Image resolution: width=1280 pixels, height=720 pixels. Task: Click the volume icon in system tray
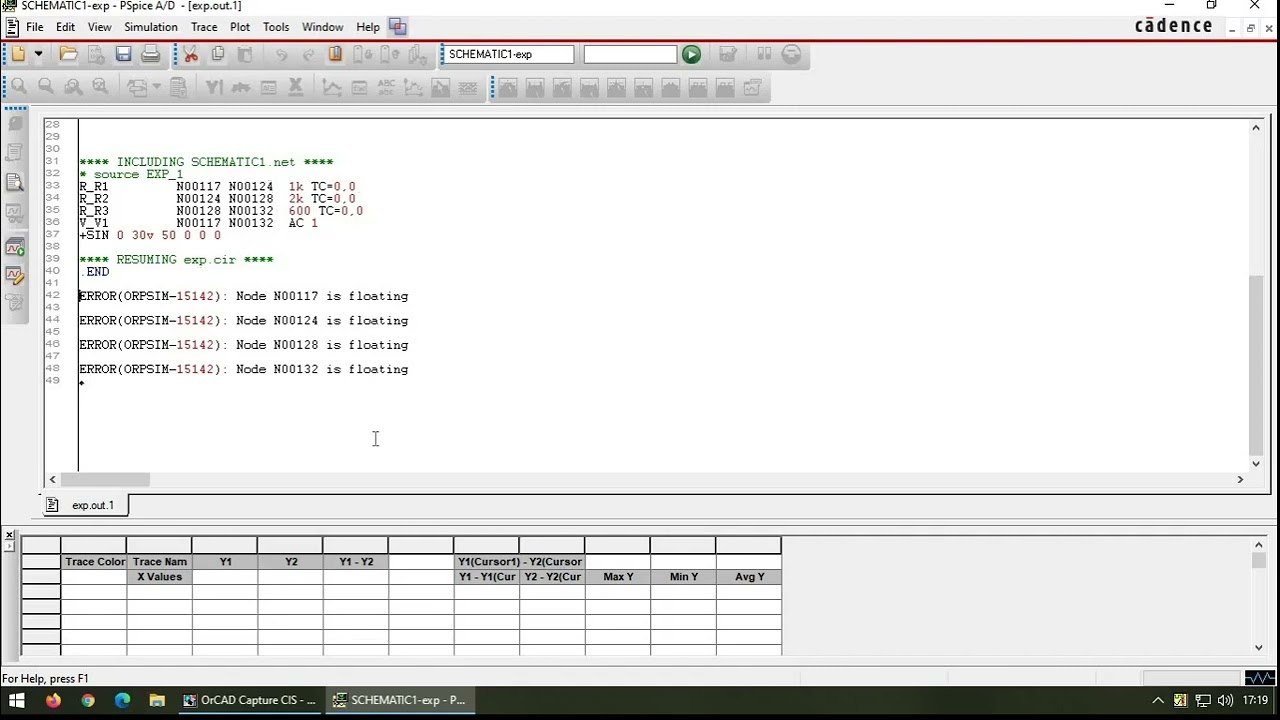pos(1225,700)
